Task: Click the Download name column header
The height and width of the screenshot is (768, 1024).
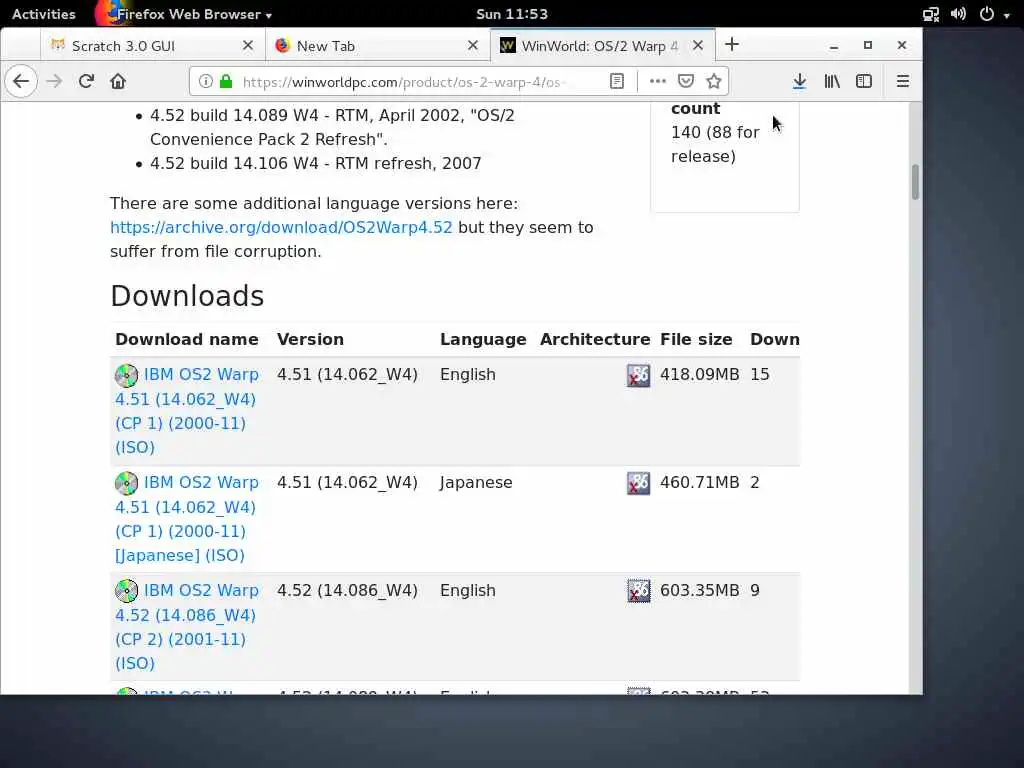Action: click(x=187, y=340)
